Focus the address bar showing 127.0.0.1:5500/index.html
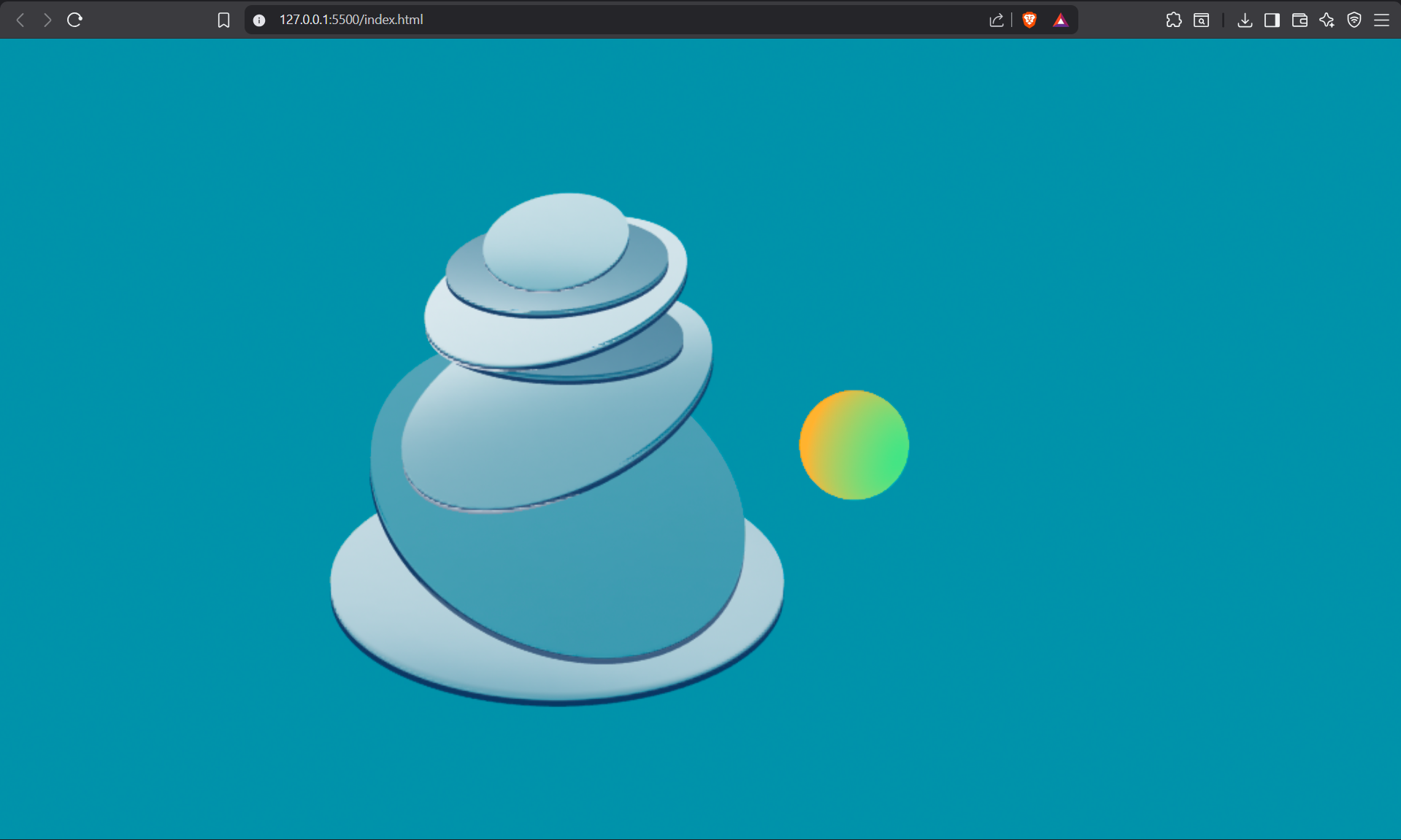Image resolution: width=1401 pixels, height=840 pixels. pyautogui.click(x=584, y=20)
